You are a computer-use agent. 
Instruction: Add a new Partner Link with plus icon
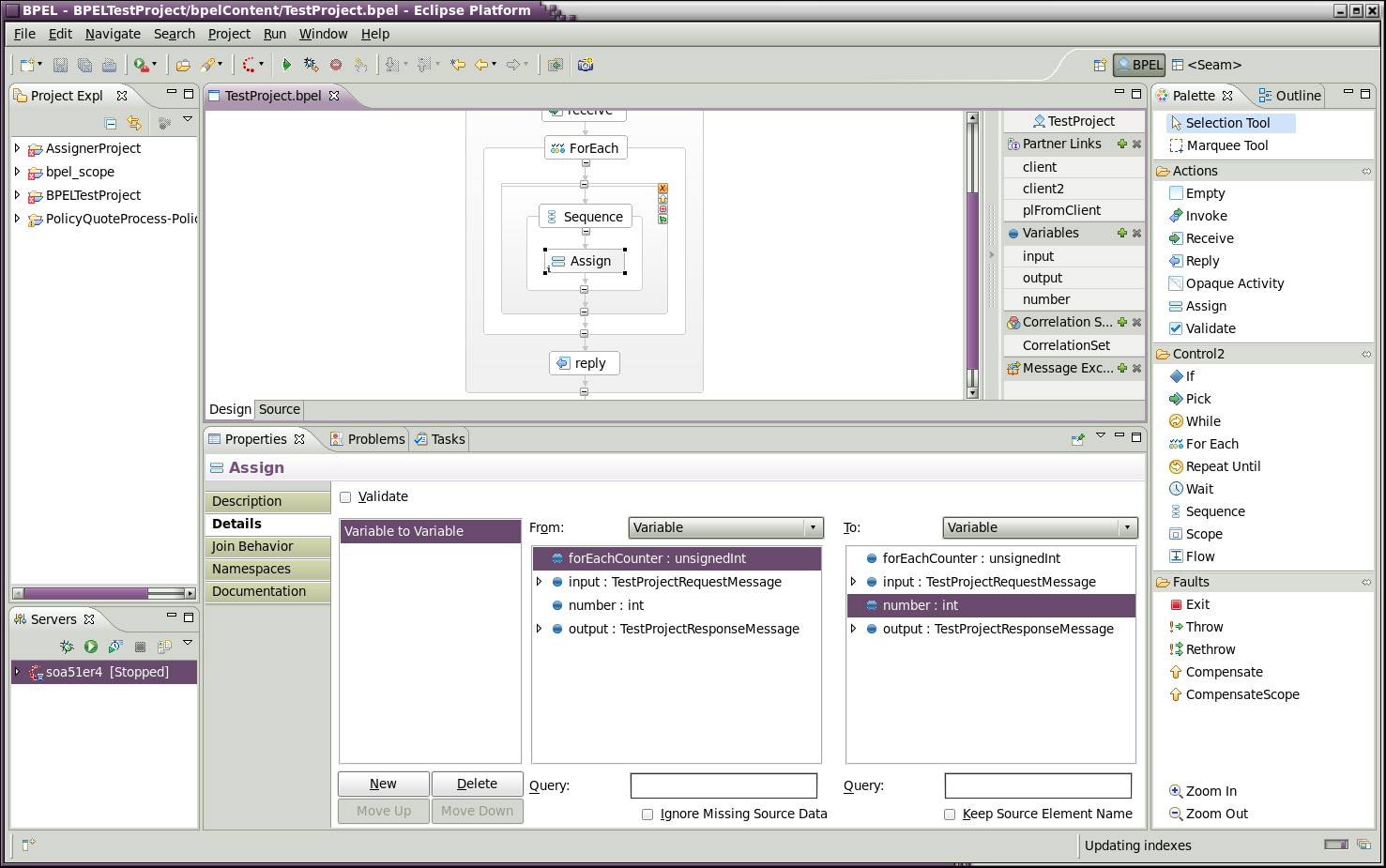1121,144
